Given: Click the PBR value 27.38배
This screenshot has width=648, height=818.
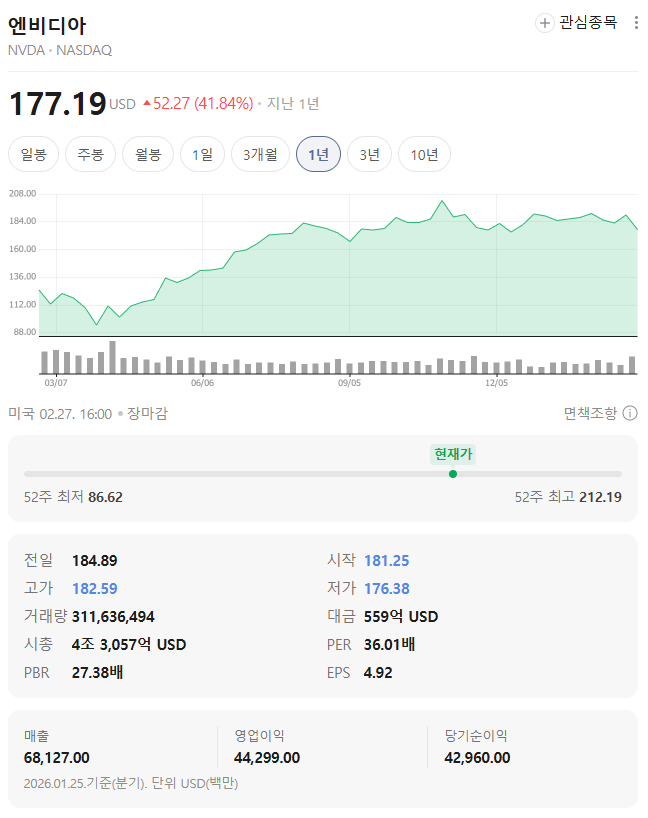Looking at the screenshot, I should [x=98, y=673].
